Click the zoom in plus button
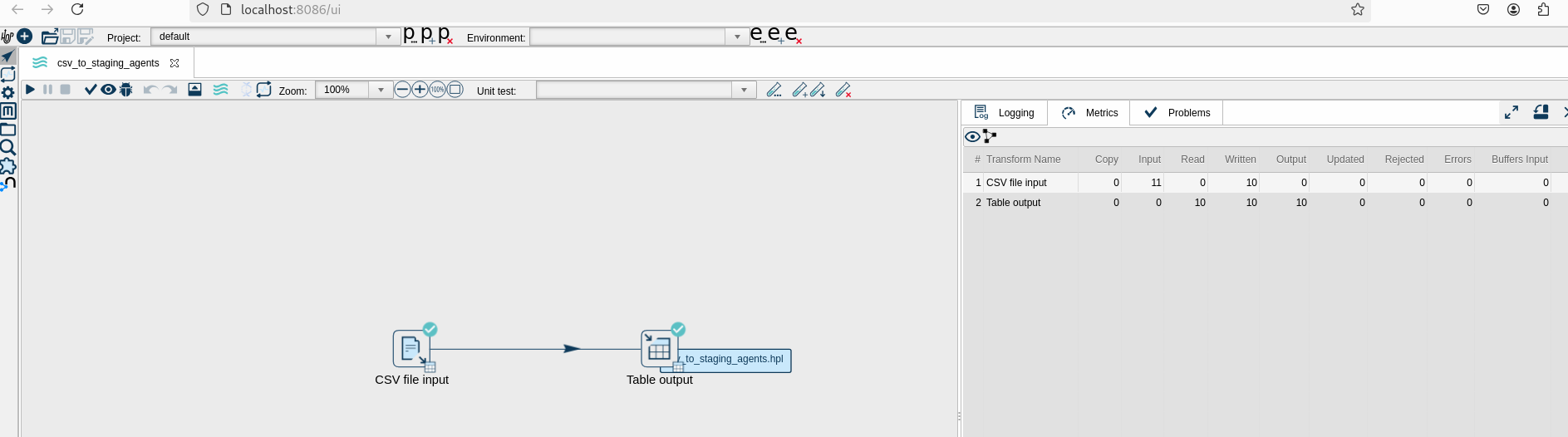1568x437 pixels. point(420,90)
